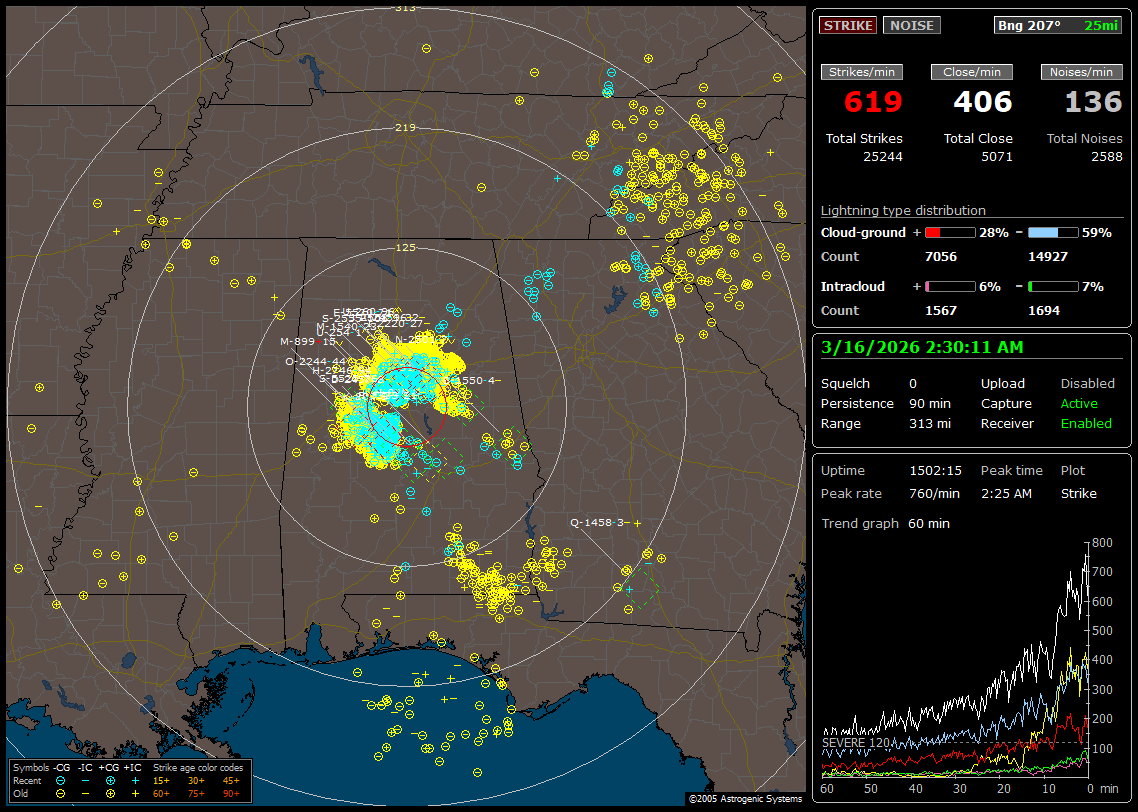
Task: Click the positive intracloud pink bar
Action: tap(949, 286)
